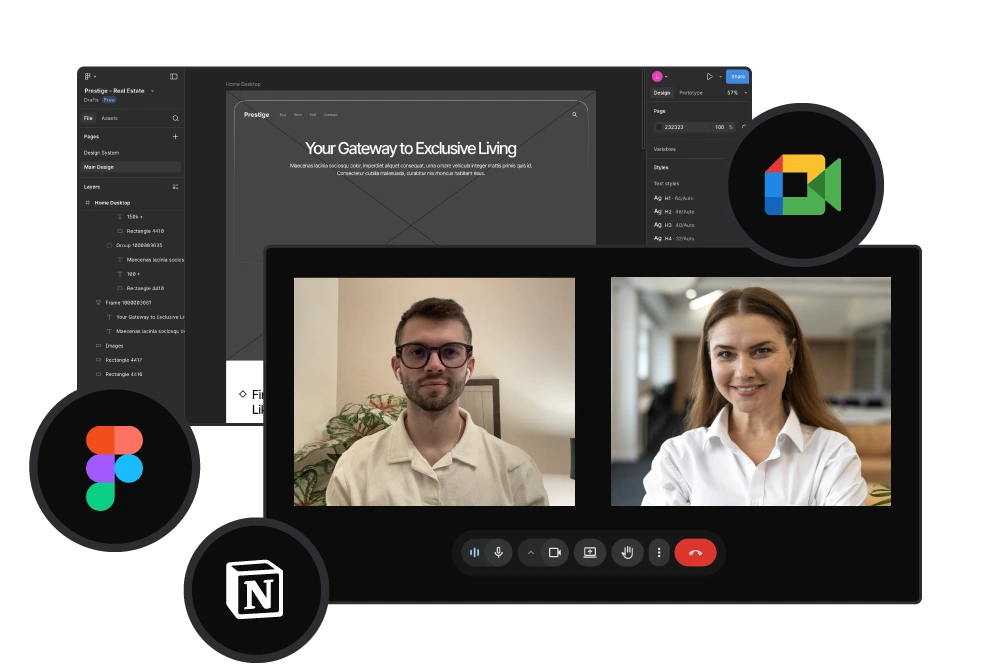This screenshot has width=1000, height=667.
Task: Expand video settings chevron beside camera
Action: [531, 552]
